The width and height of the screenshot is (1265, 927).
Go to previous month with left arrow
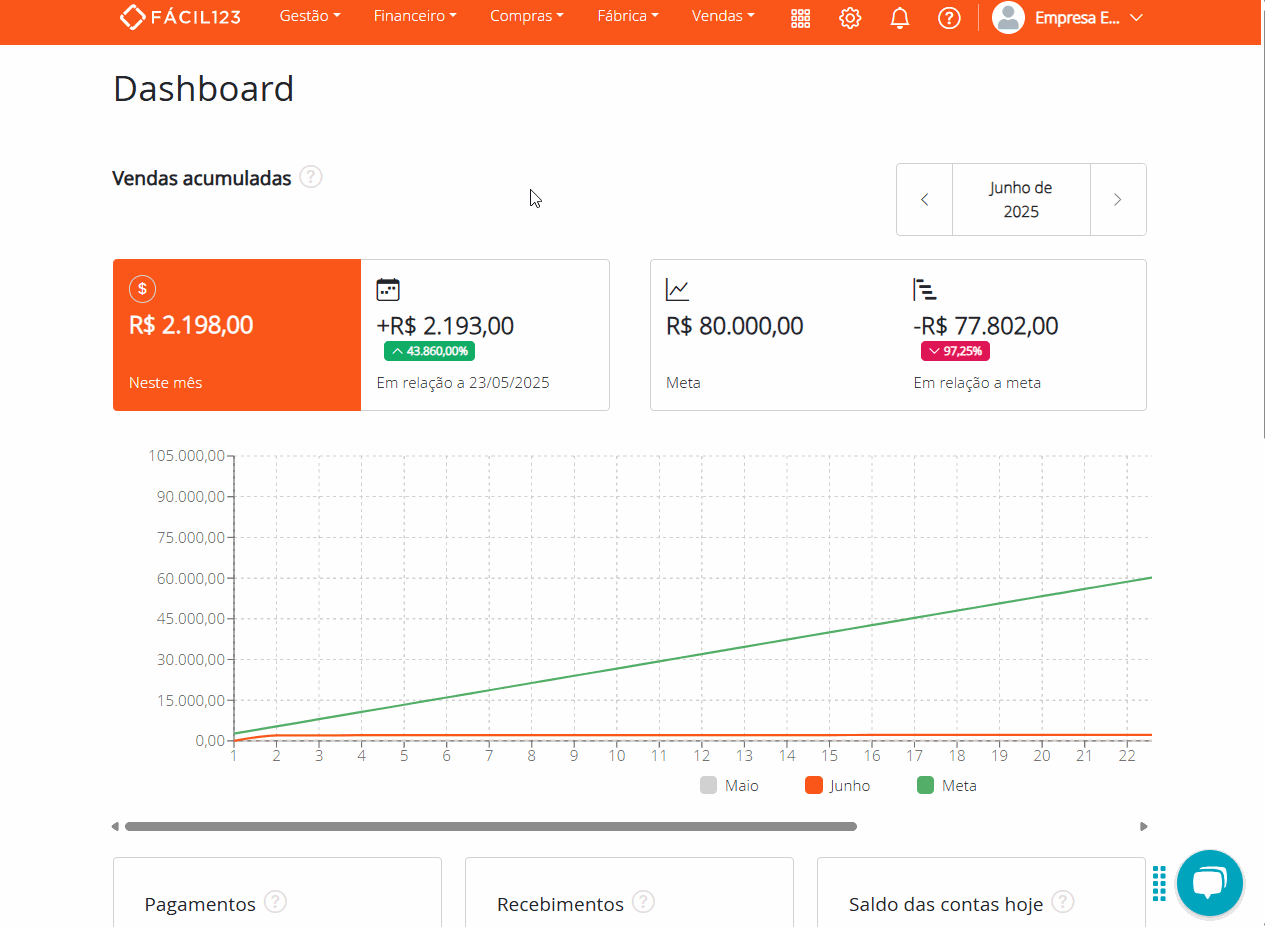(x=924, y=200)
